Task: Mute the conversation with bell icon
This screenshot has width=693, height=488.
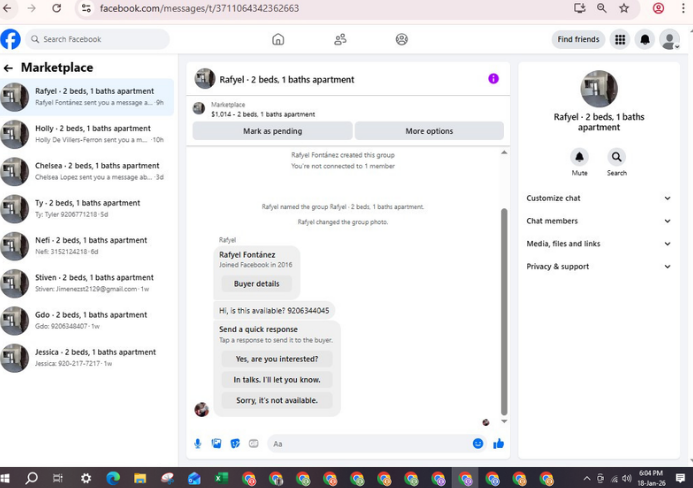Action: pos(579,157)
